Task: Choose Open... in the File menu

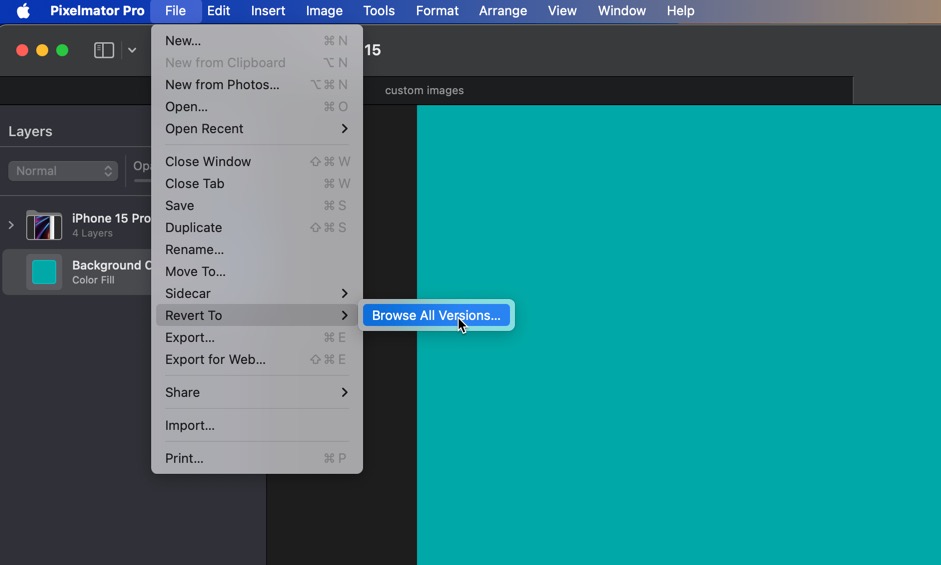Action: pos(257,107)
